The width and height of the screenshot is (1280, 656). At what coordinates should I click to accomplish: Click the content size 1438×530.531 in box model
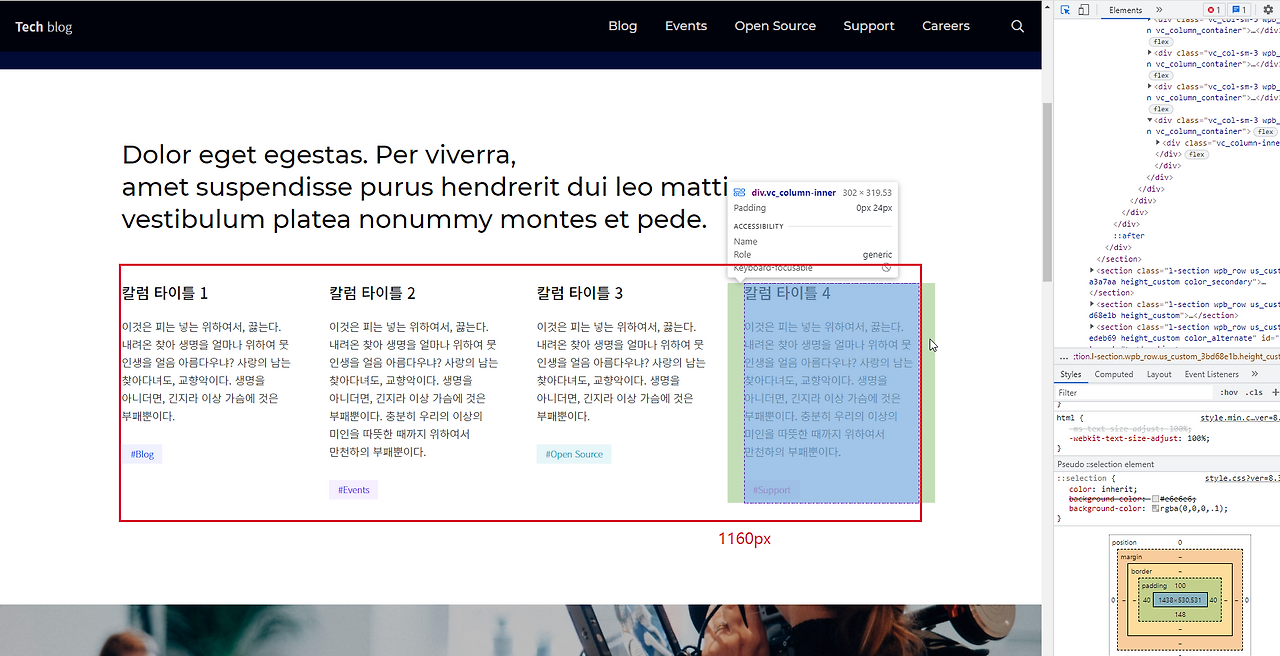pyautogui.click(x=1180, y=600)
